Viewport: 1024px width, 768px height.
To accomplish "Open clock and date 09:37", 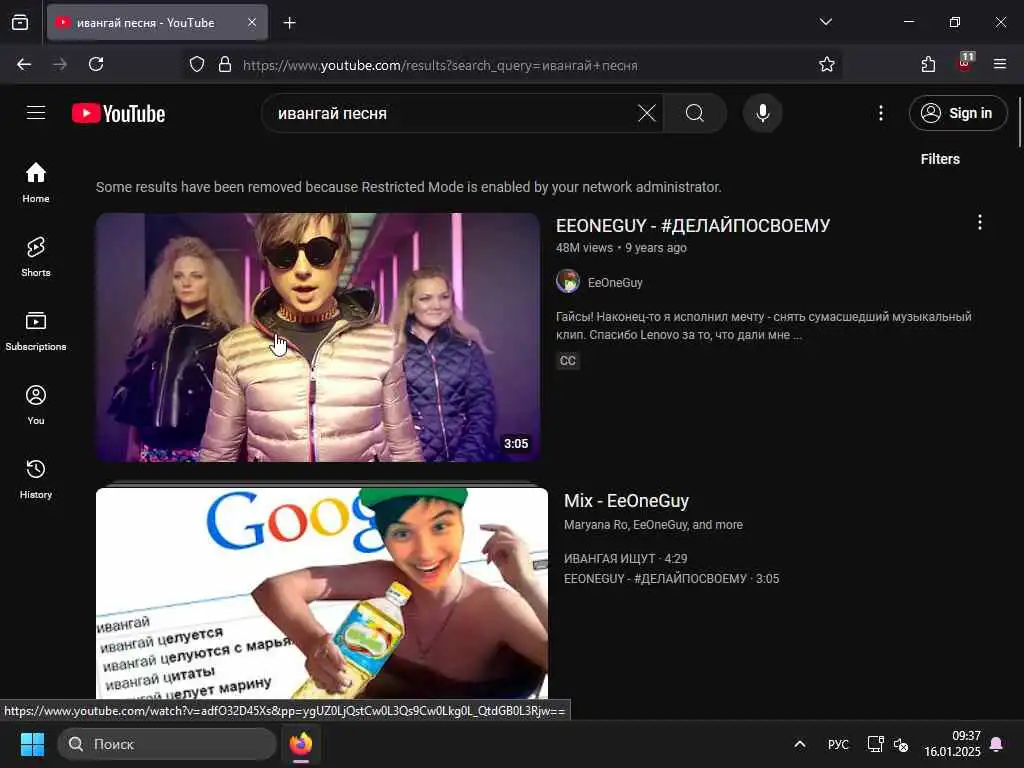I will coord(952,744).
